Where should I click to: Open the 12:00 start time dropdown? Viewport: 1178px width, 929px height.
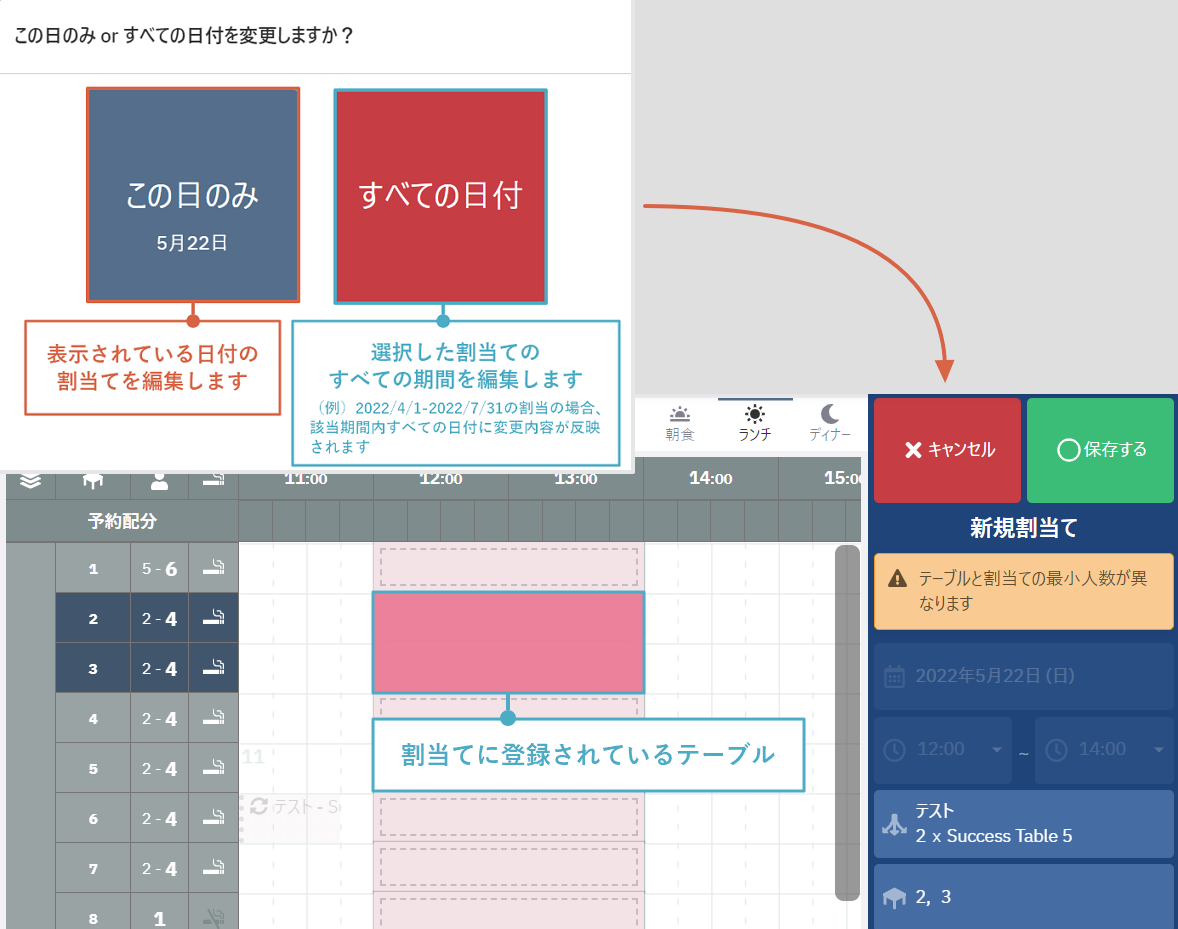pyautogui.click(x=943, y=750)
